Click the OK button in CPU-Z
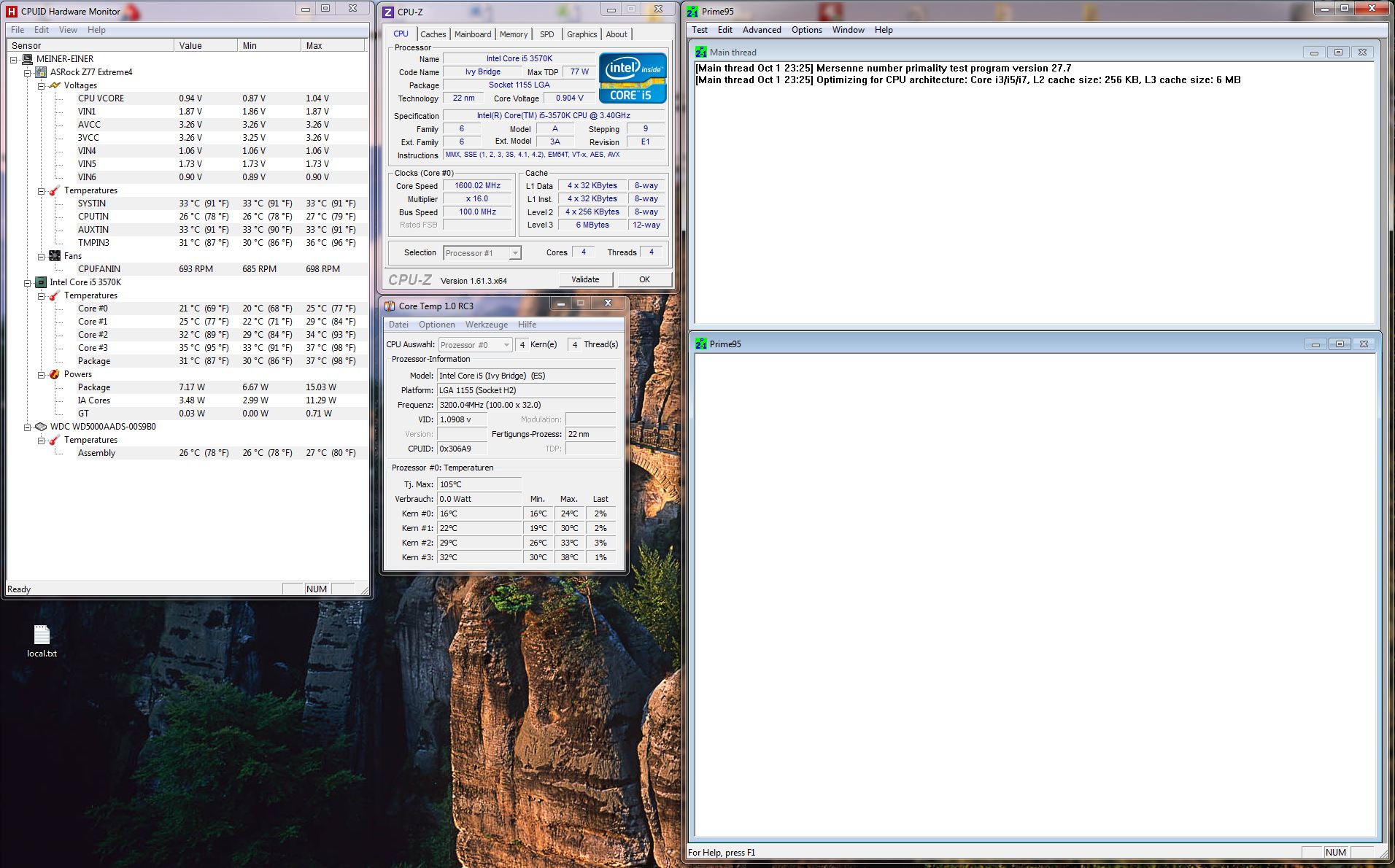The width and height of the screenshot is (1395, 868). (644, 279)
